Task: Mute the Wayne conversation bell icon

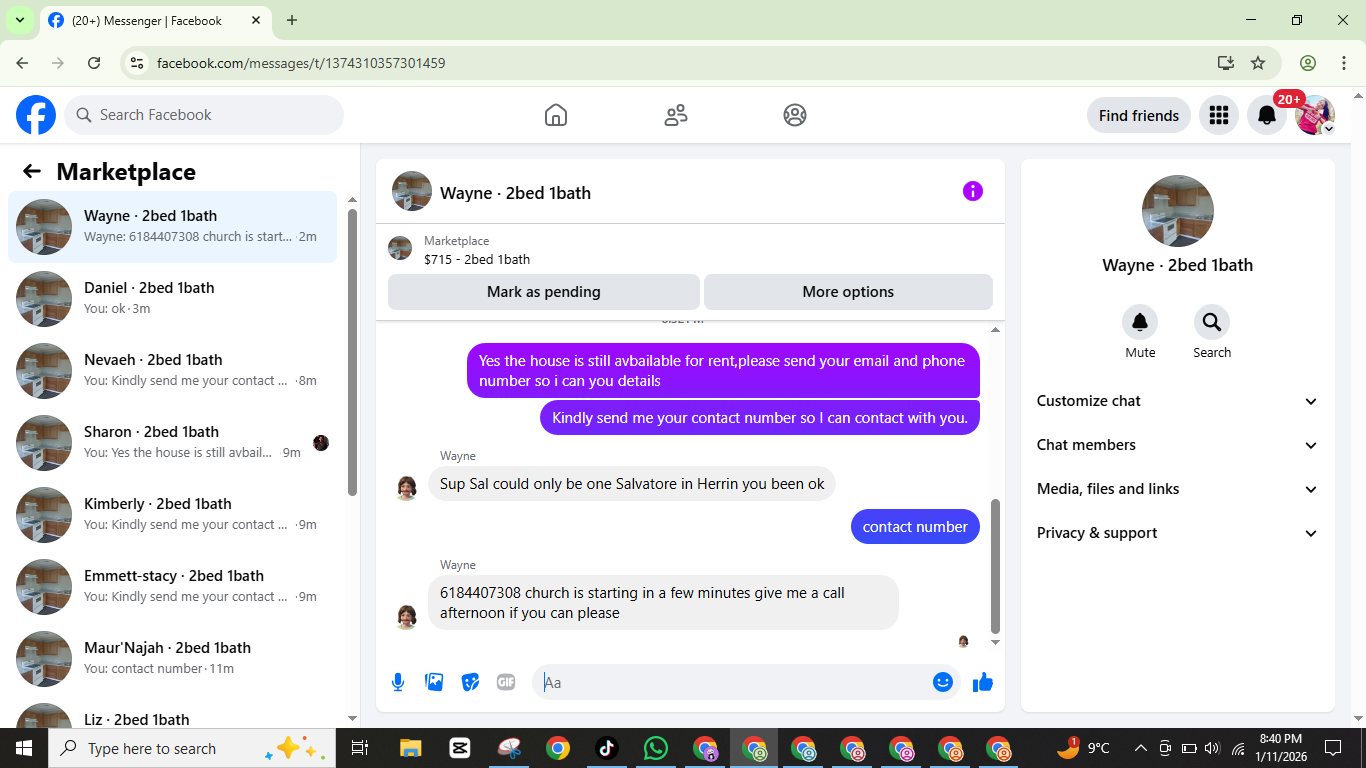Action: coord(1140,322)
